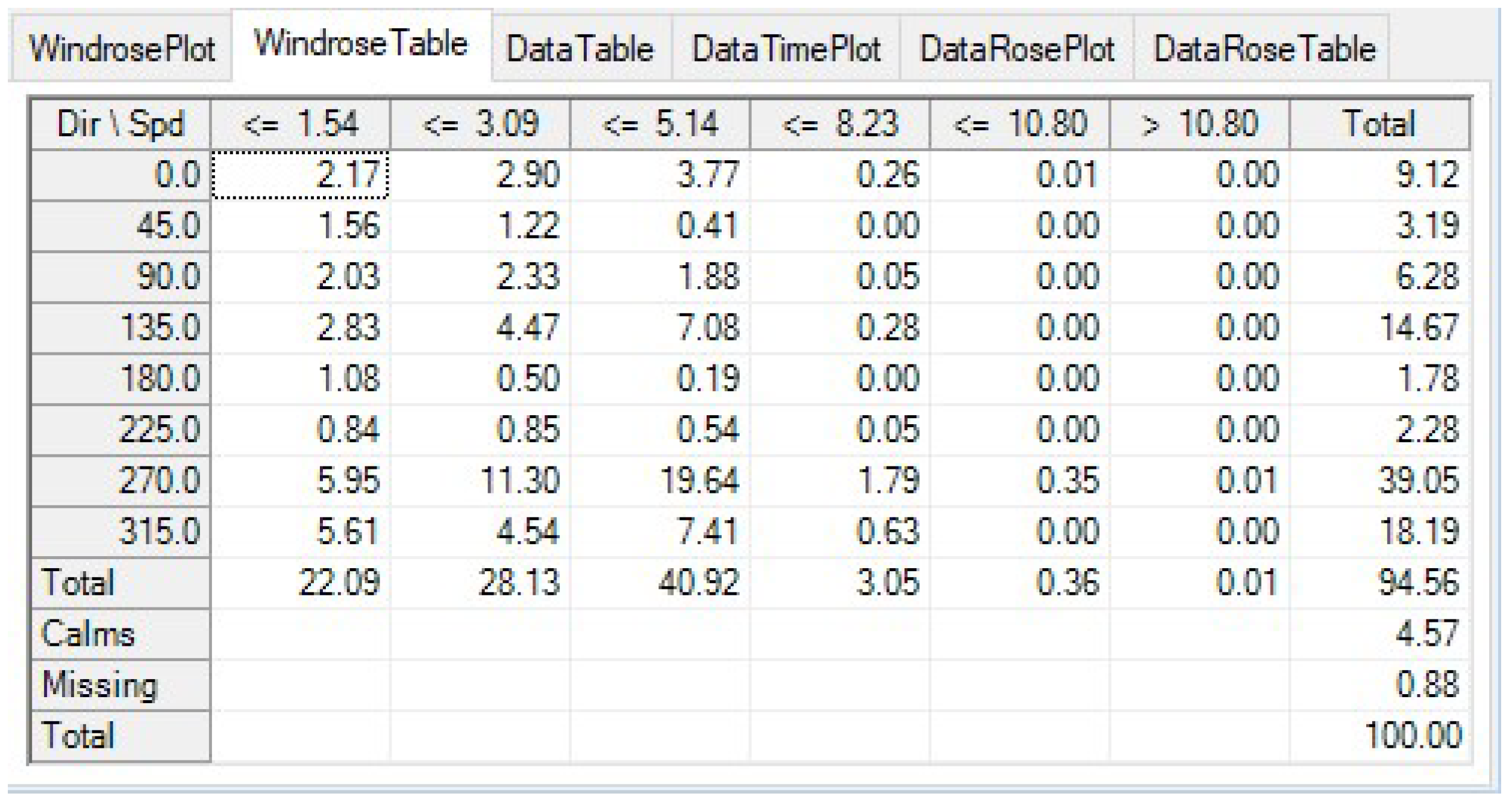
Task: Switch to the DataRosePlot tab
Action: point(1017,49)
